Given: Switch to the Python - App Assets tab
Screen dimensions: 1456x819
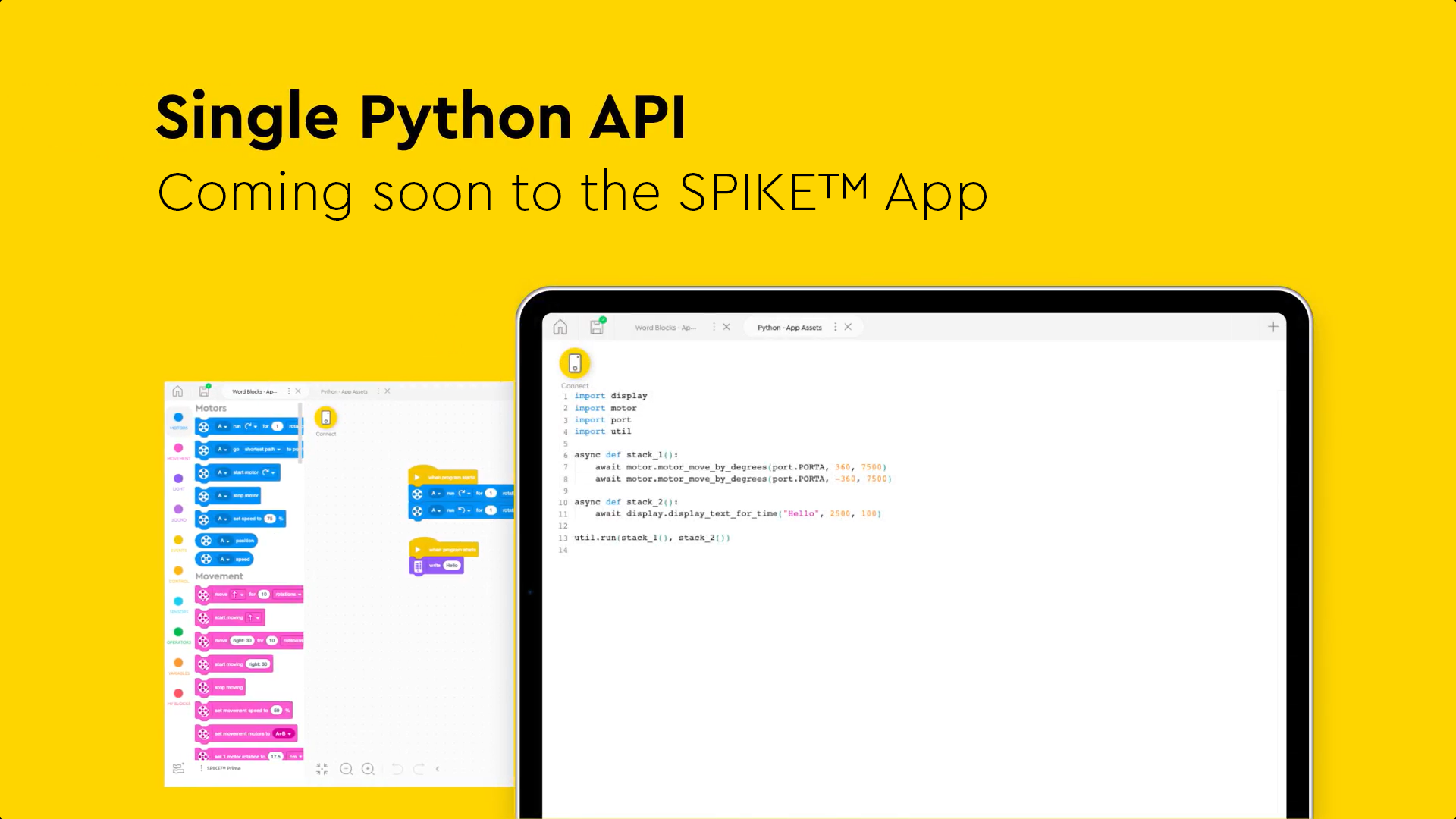Looking at the screenshot, I should tap(789, 327).
